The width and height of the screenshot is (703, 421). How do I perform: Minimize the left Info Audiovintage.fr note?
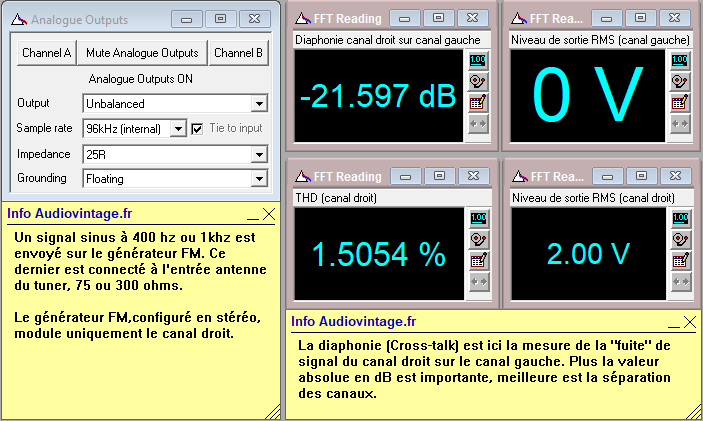tap(253, 215)
